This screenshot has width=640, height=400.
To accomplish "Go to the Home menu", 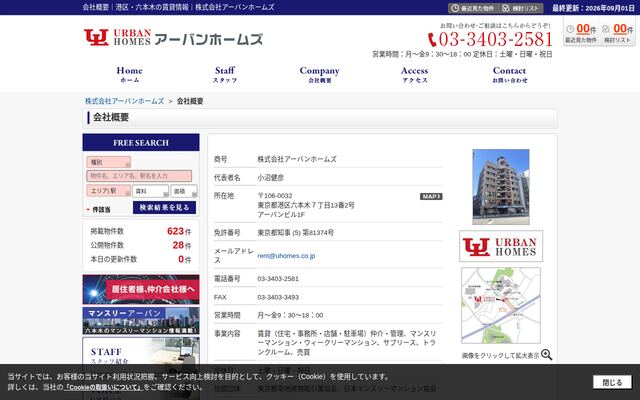I will [x=129, y=74].
